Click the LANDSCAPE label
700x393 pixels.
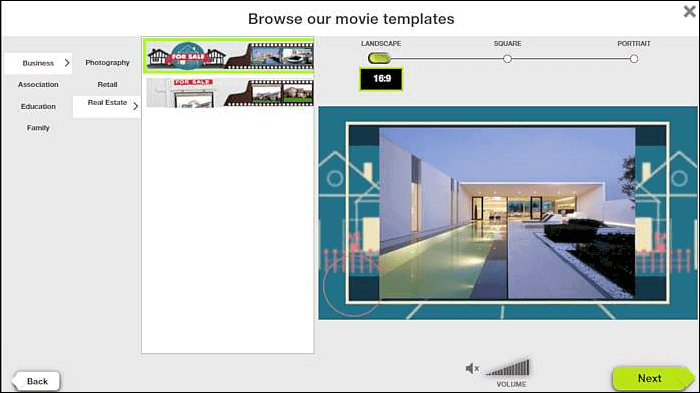(x=381, y=43)
